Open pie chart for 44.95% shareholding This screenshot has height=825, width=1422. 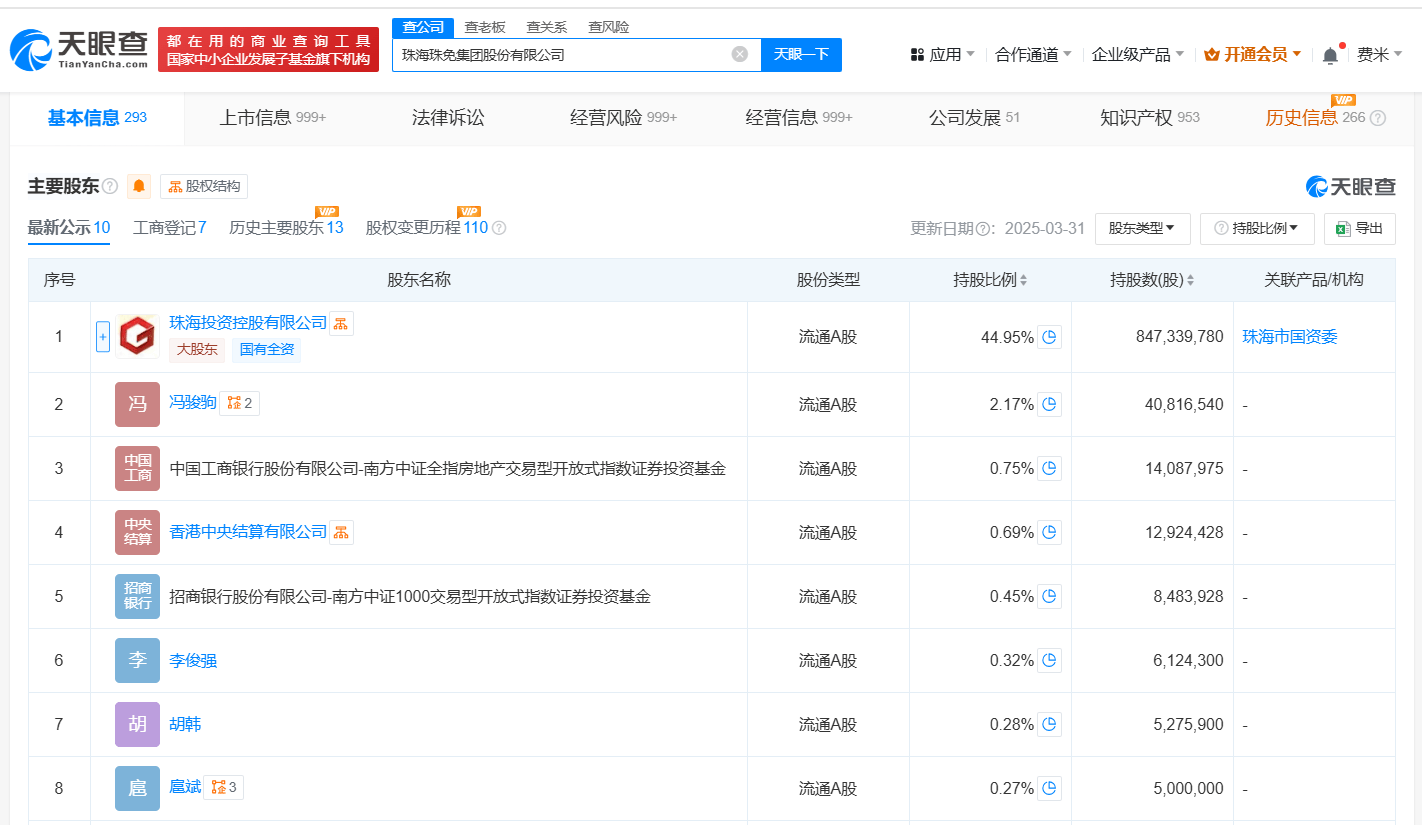(1049, 337)
